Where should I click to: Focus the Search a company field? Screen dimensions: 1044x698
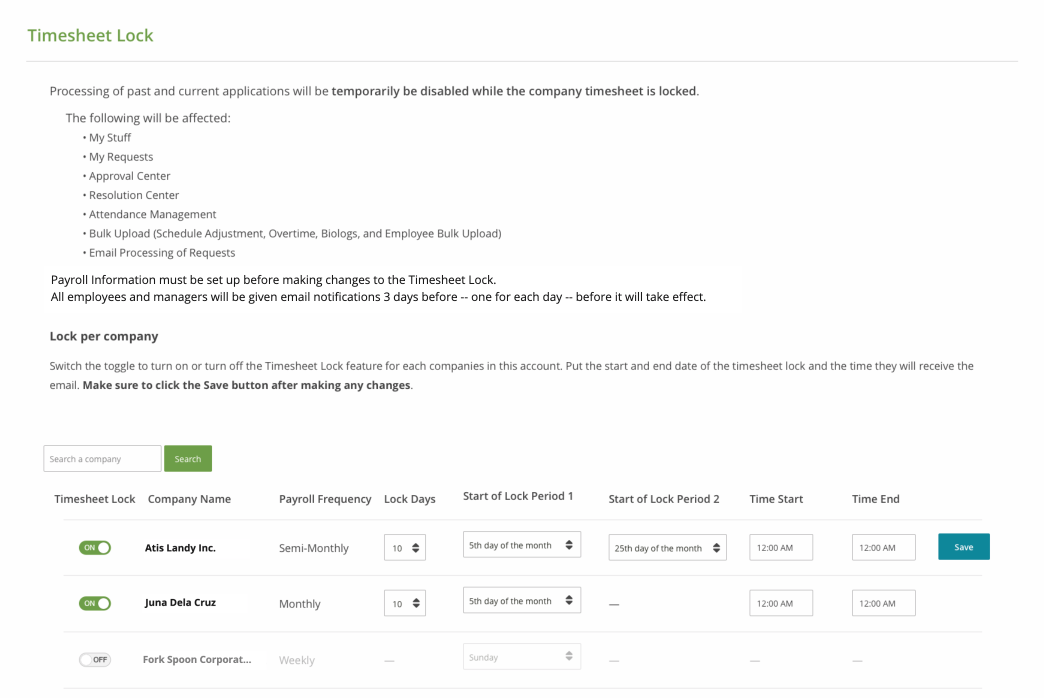(102, 459)
